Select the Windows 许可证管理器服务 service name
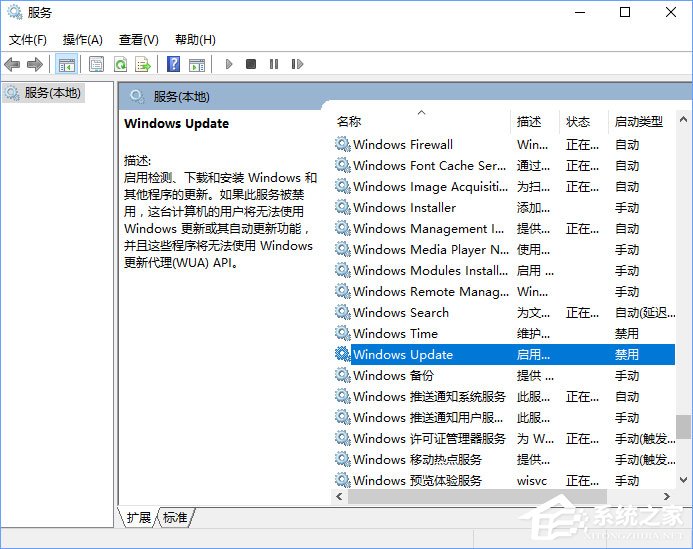This screenshot has width=693, height=549. coord(429,438)
